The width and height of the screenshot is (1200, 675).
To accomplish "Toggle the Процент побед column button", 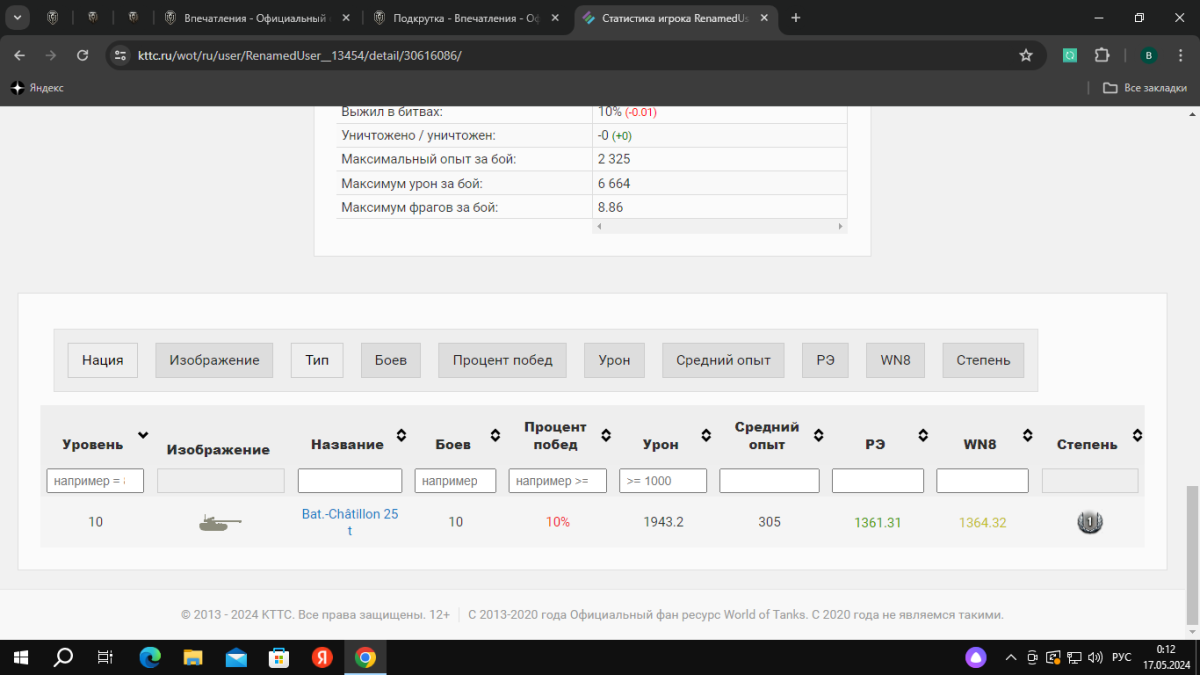I will [502, 360].
